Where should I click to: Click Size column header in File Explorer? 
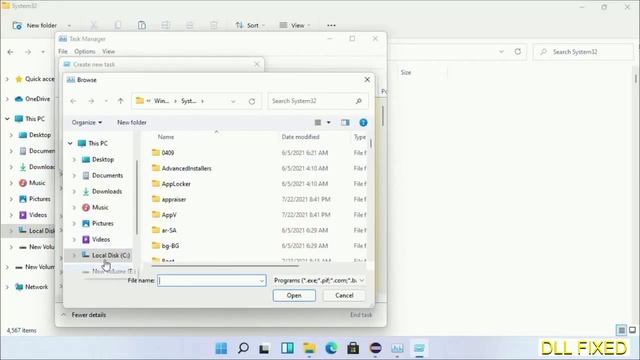tap(406, 73)
